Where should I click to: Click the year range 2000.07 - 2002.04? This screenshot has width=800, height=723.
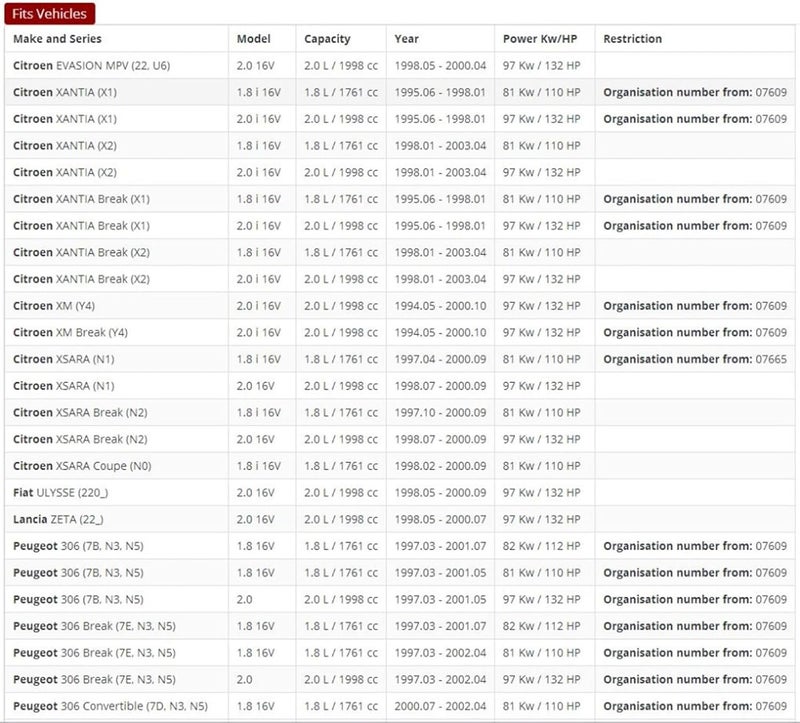[440, 706]
